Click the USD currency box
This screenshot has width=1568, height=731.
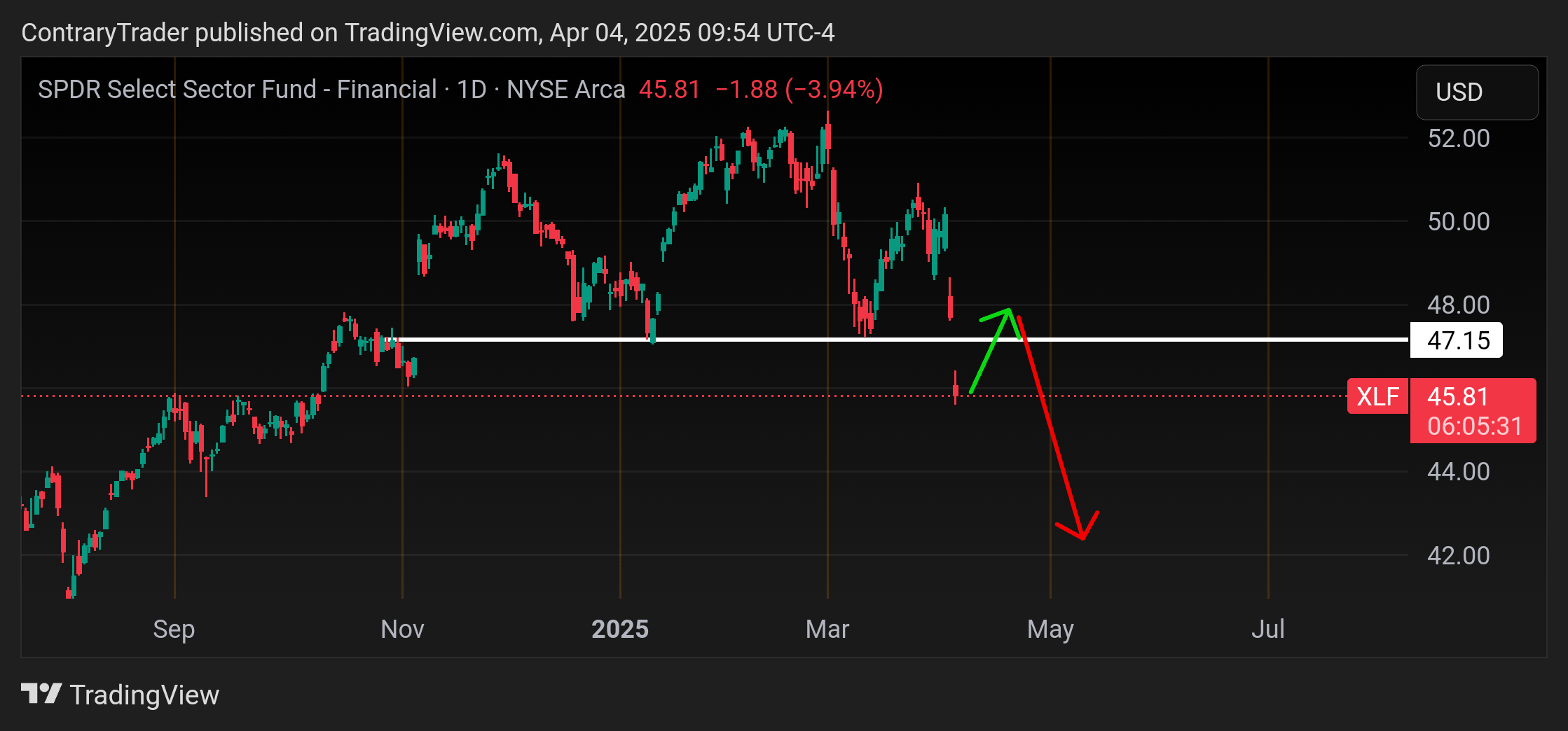click(x=1477, y=92)
